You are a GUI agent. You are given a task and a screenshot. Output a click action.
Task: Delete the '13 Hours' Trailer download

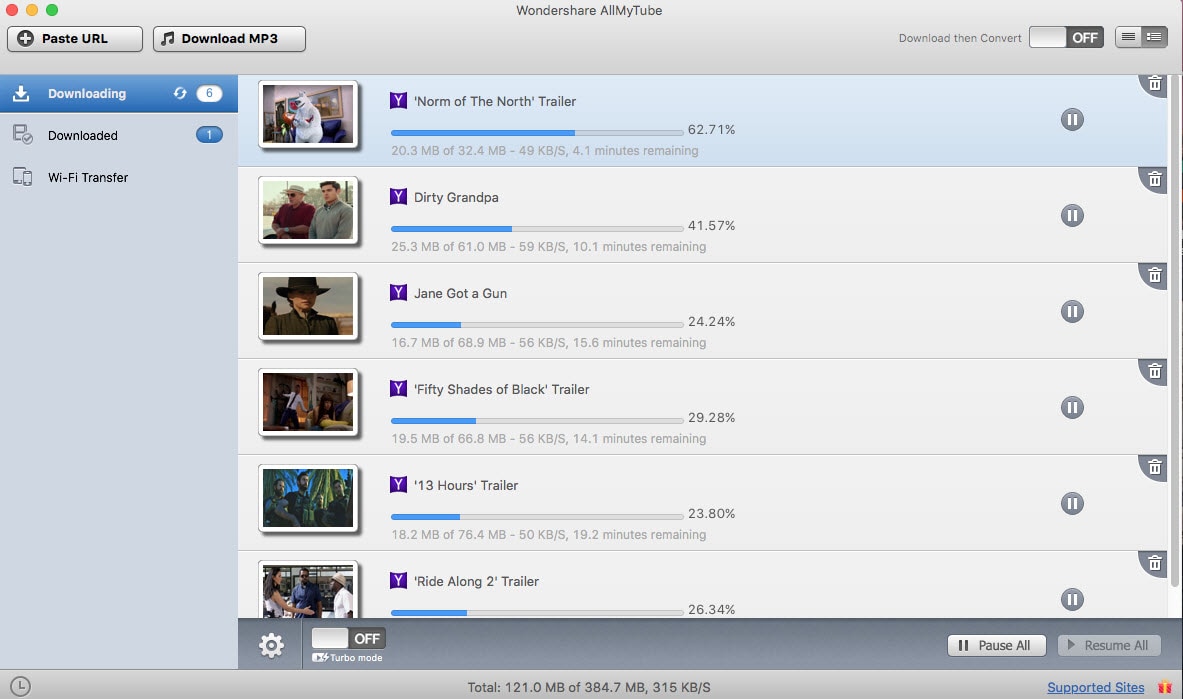pos(1154,467)
